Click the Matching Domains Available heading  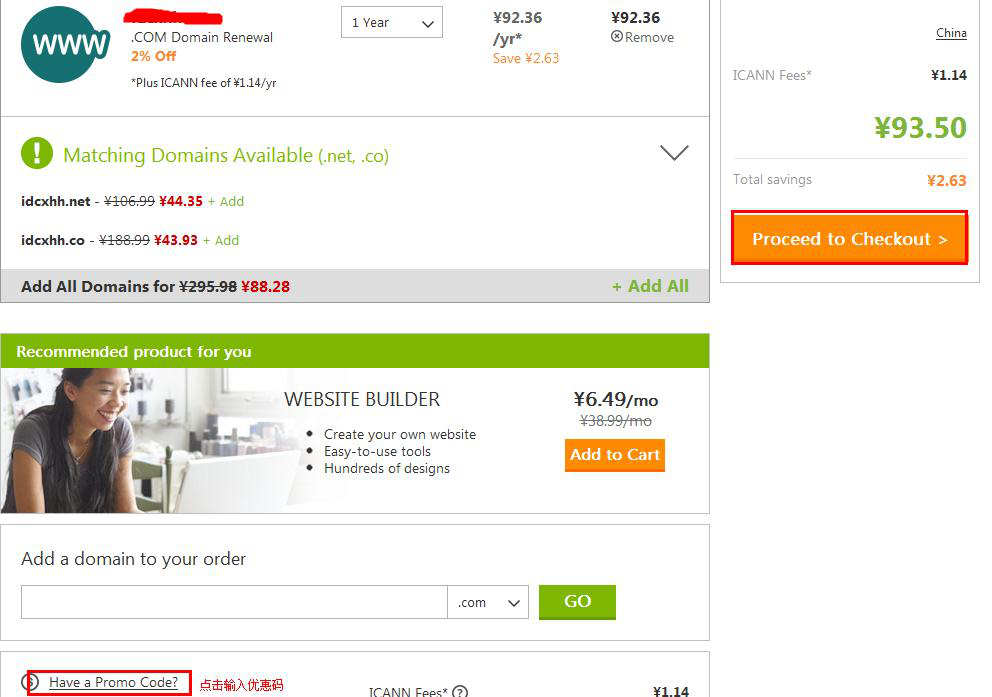(x=226, y=155)
